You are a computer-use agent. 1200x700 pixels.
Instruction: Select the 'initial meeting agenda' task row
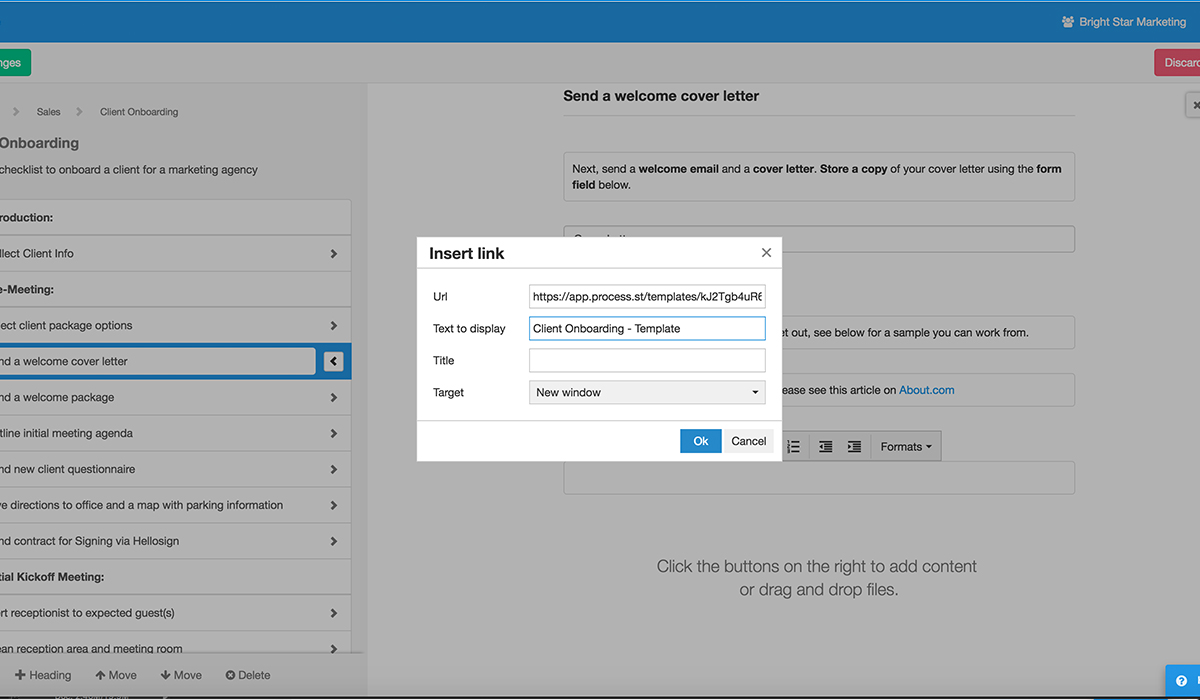click(x=175, y=434)
